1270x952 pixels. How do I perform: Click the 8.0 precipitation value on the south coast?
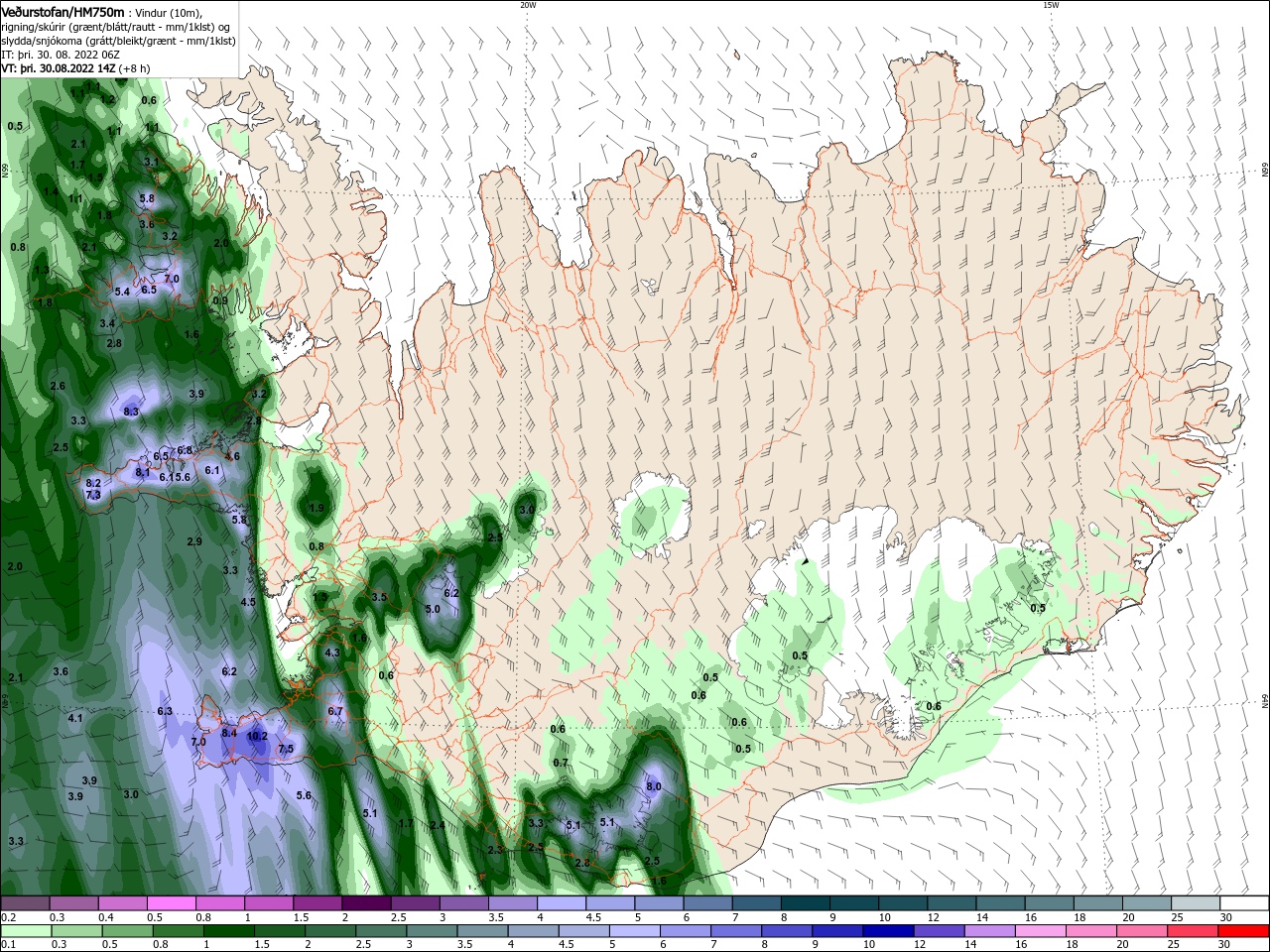tap(654, 786)
